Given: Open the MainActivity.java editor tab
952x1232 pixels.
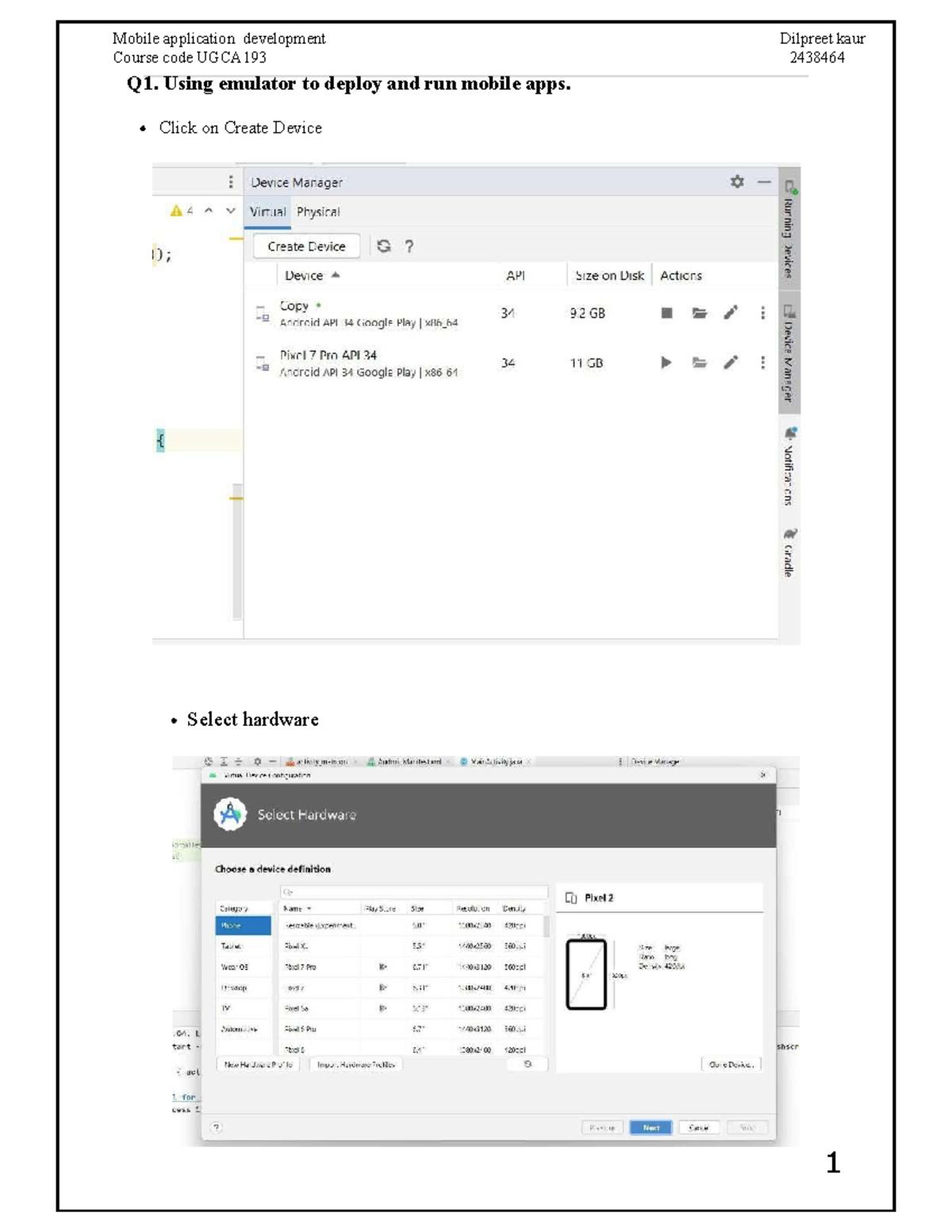Looking at the screenshot, I should 495,762.
